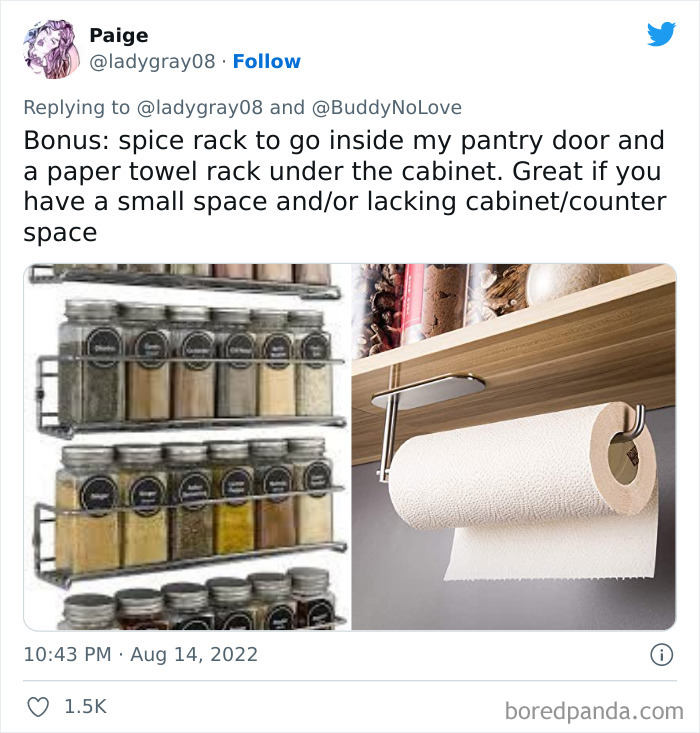Open Paige's profile avatar picture

tap(51, 49)
